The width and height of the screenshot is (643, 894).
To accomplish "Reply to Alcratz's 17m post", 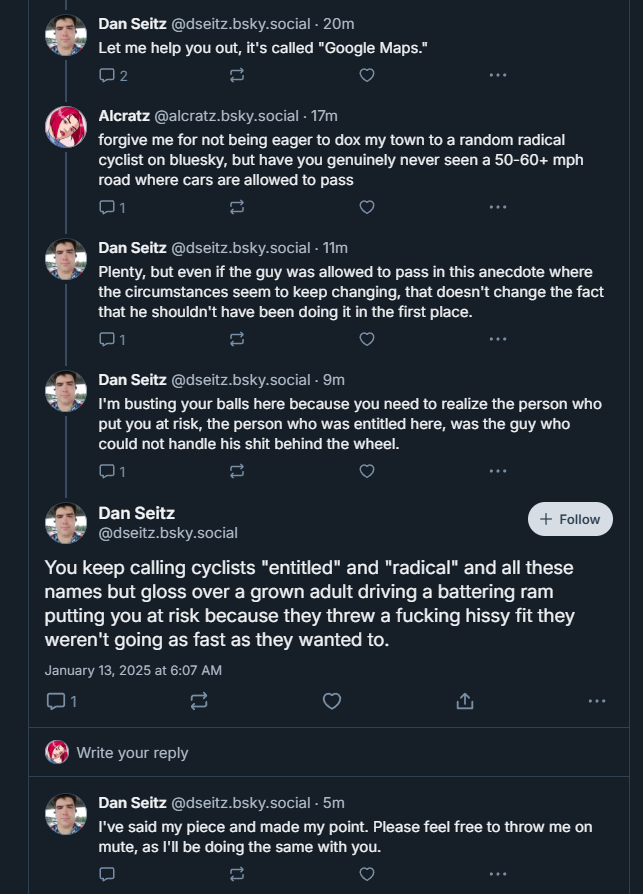I will pyautogui.click(x=108, y=207).
